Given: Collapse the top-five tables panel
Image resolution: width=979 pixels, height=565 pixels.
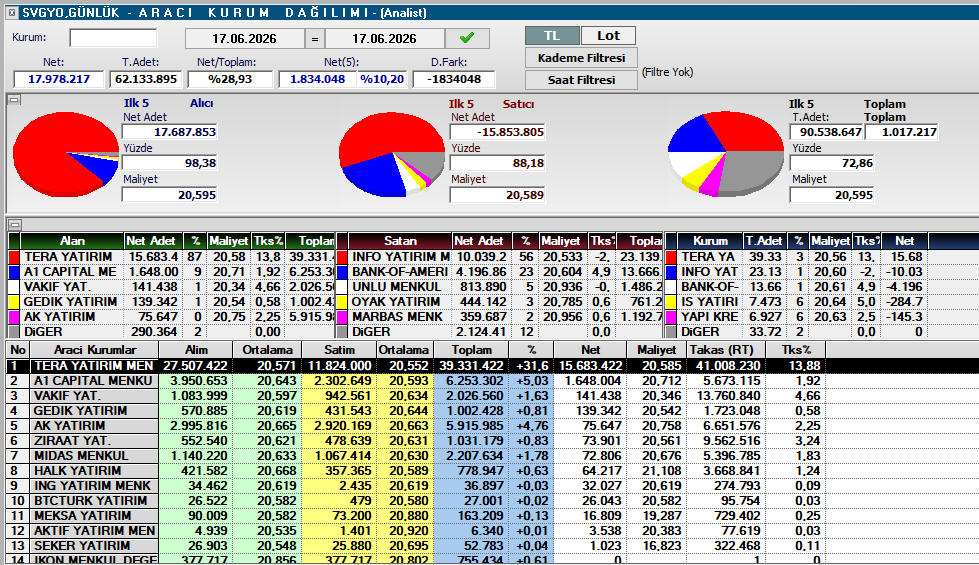Looking at the screenshot, I should (15, 224).
